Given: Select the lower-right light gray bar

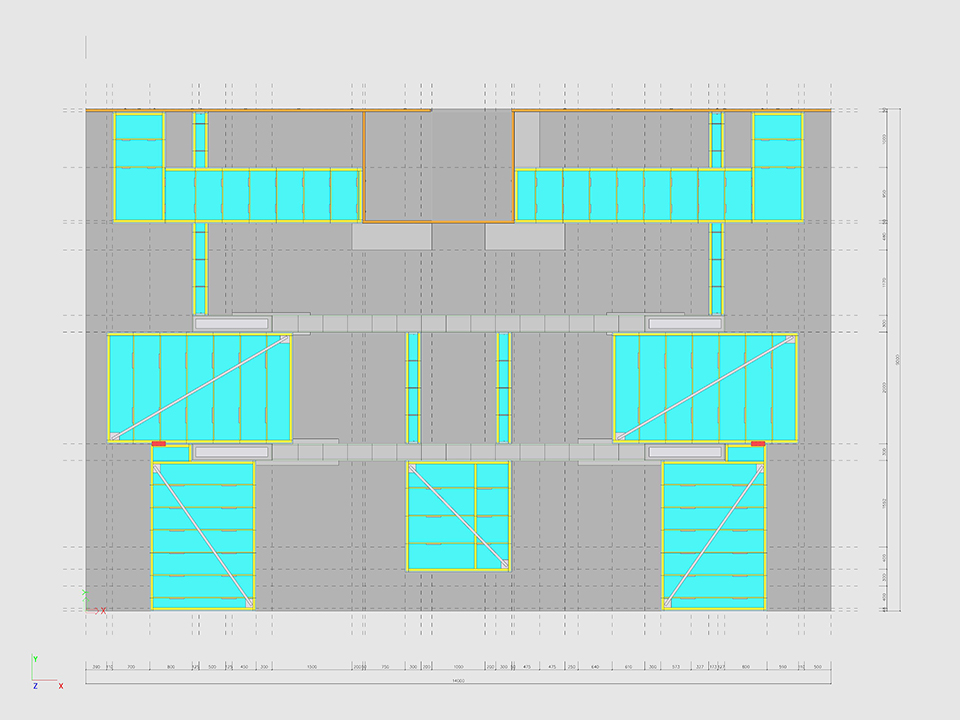Looking at the screenshot, I should [x=685, y=453].
